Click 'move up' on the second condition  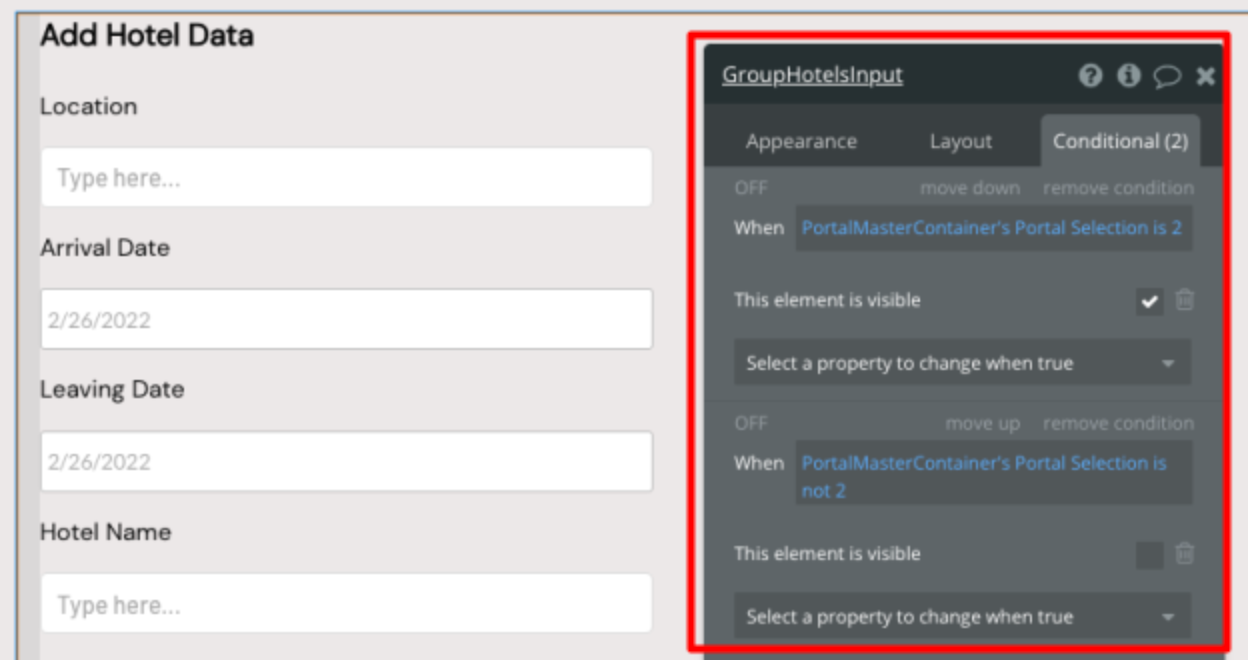(983, 423)
